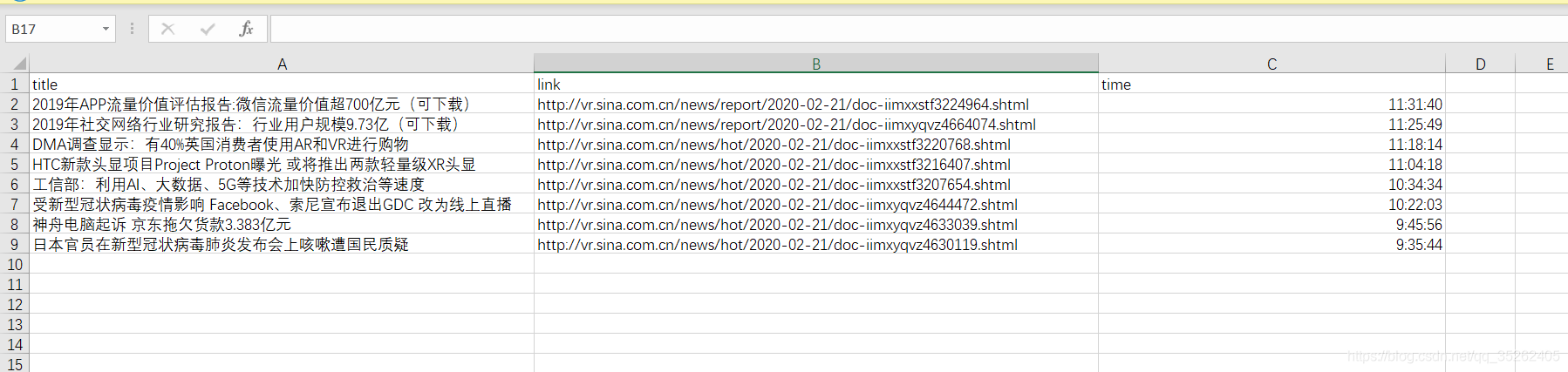1568x372 pixels.
Task: Select row 2 header
Action: coord(15,105)
